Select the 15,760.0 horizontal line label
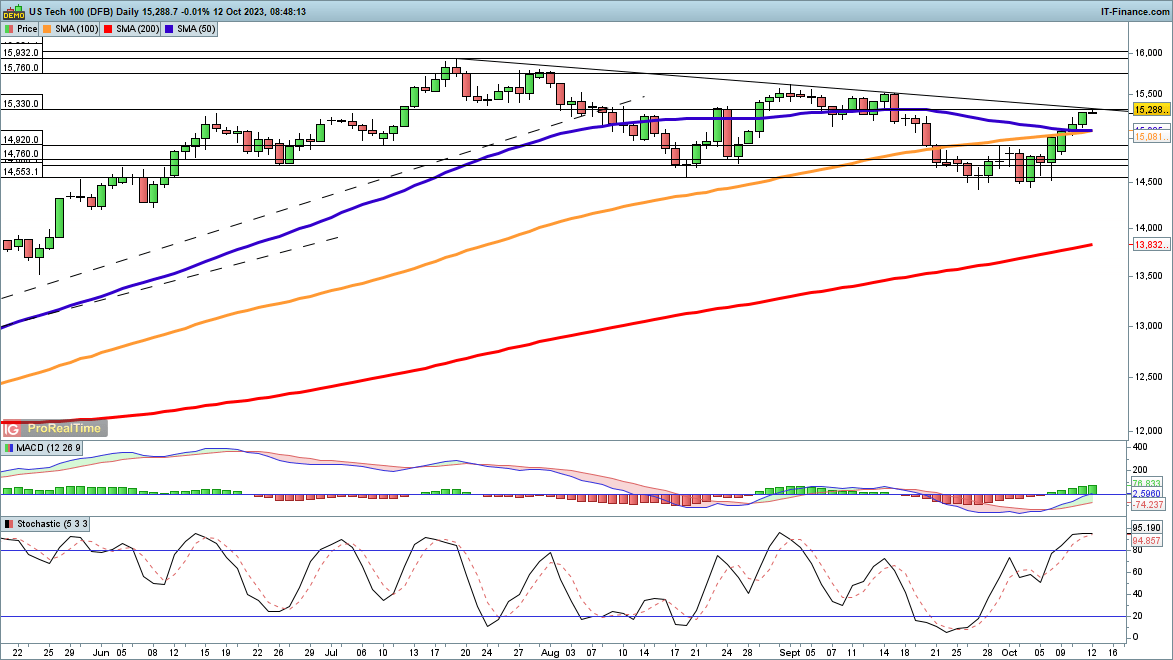1173x660 pixels. point(20,67)
